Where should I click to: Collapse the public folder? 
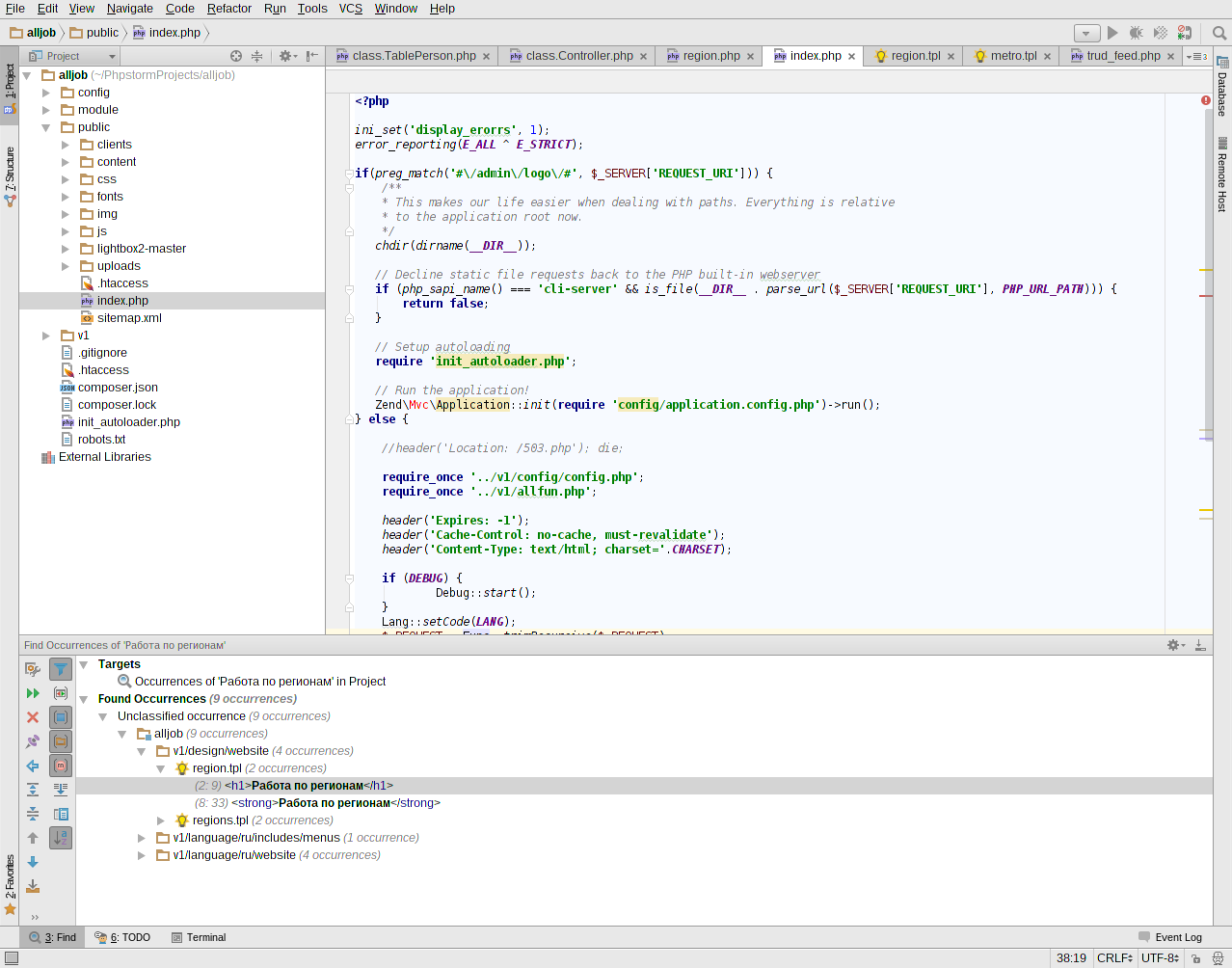[46, 127]
